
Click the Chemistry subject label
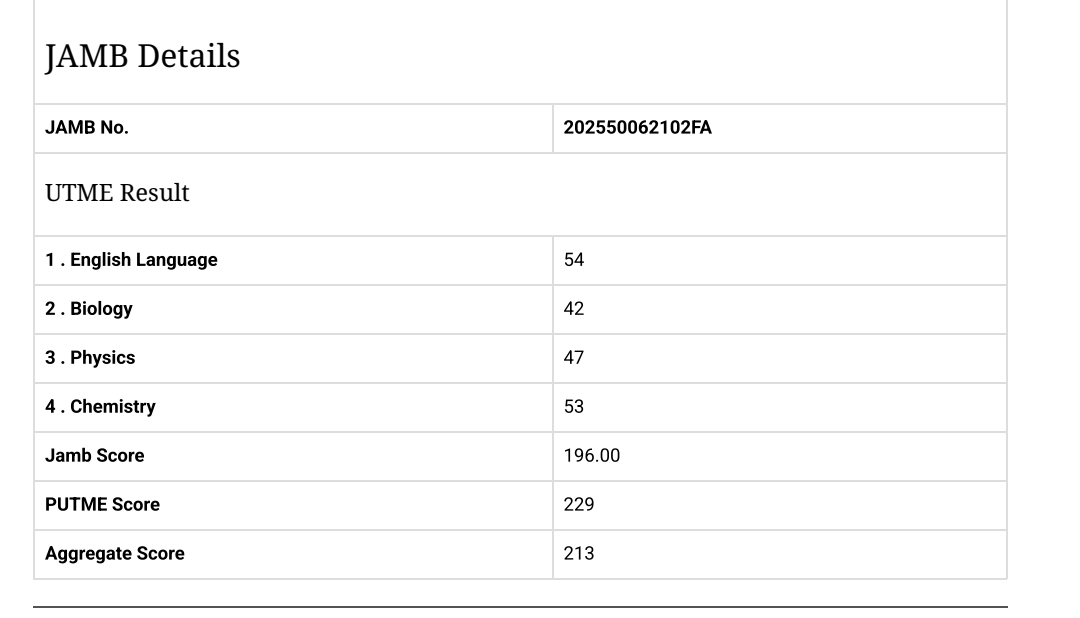(112, 407)
